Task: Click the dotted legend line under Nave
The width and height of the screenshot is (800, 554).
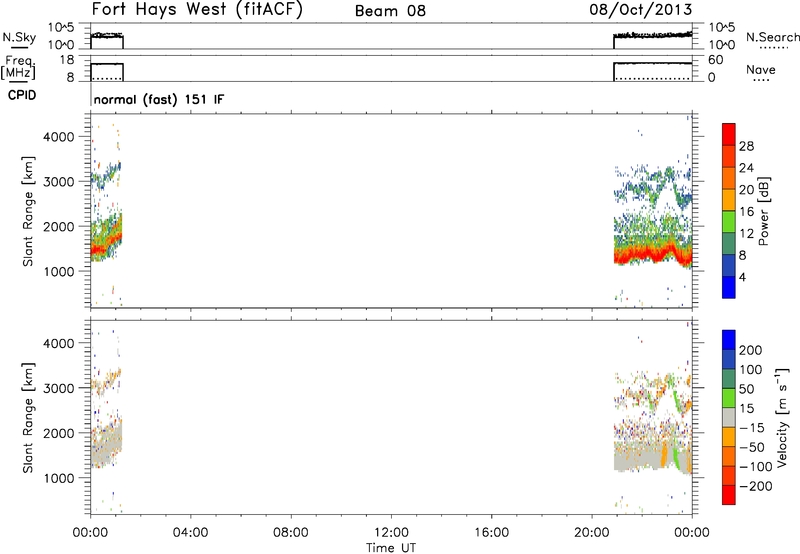Action: pos(761,80)
